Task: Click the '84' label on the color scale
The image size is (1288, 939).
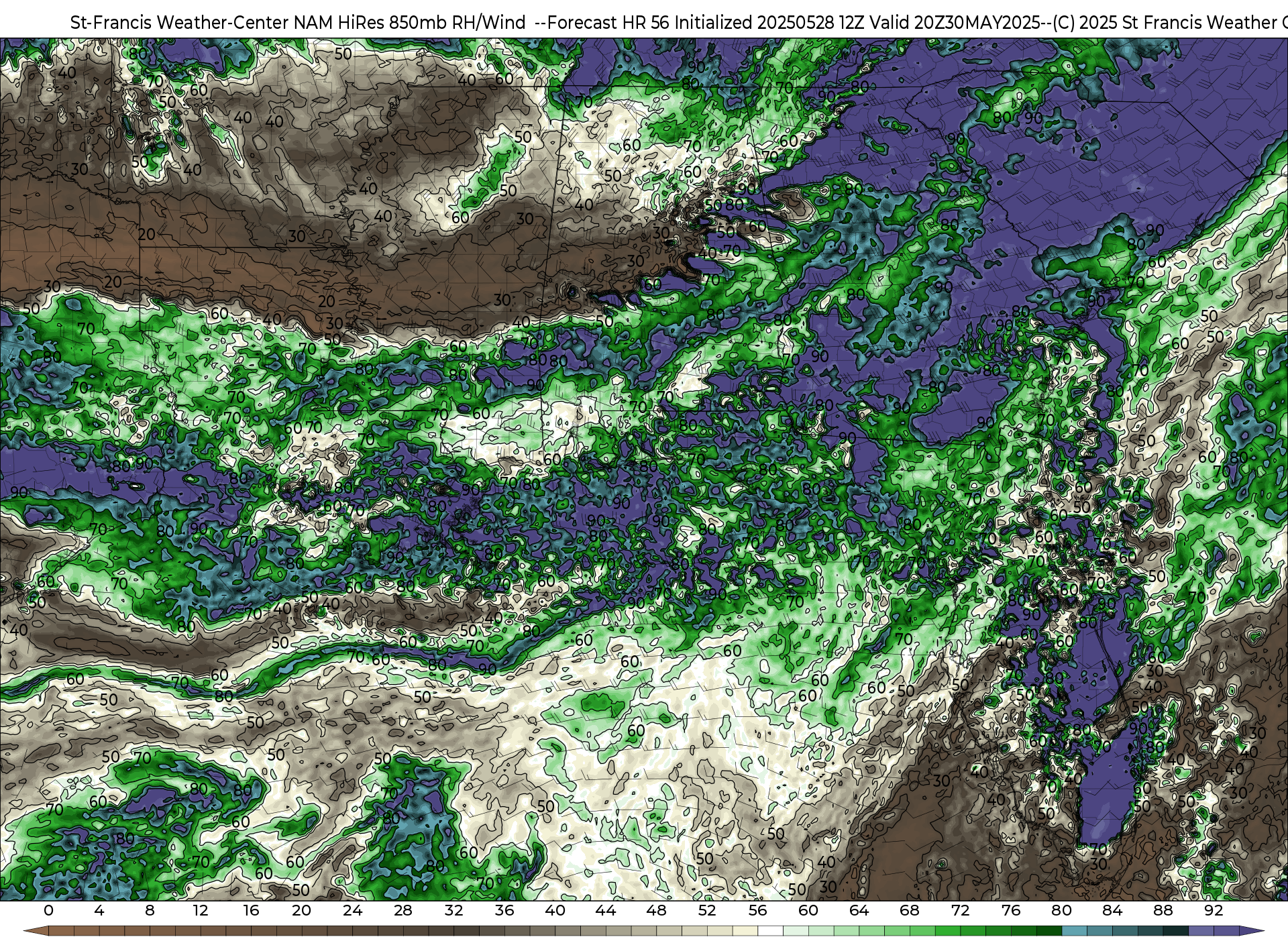Action: (1112, 910)
